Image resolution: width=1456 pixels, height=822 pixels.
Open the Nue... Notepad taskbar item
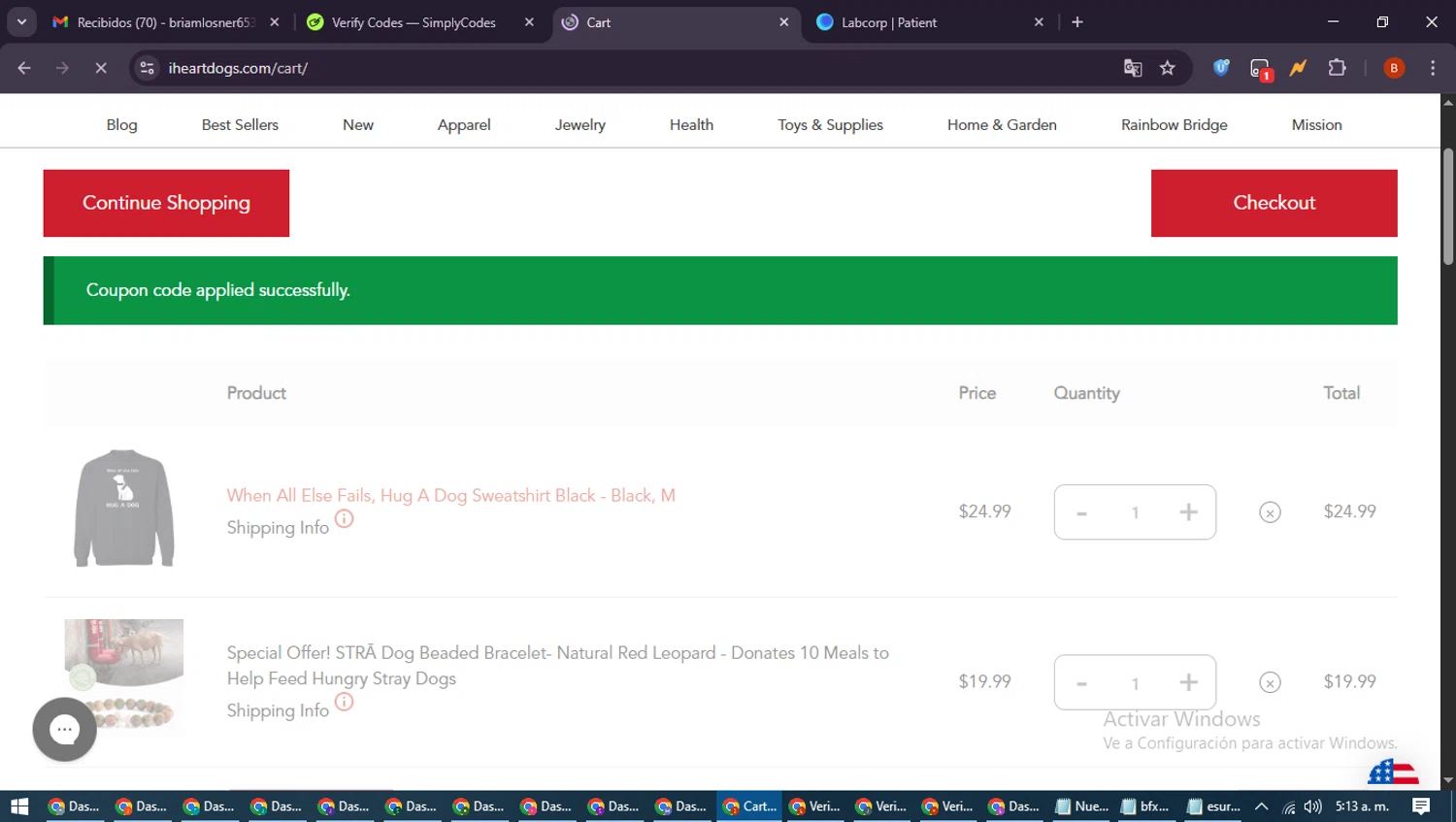click(1081, 806)
